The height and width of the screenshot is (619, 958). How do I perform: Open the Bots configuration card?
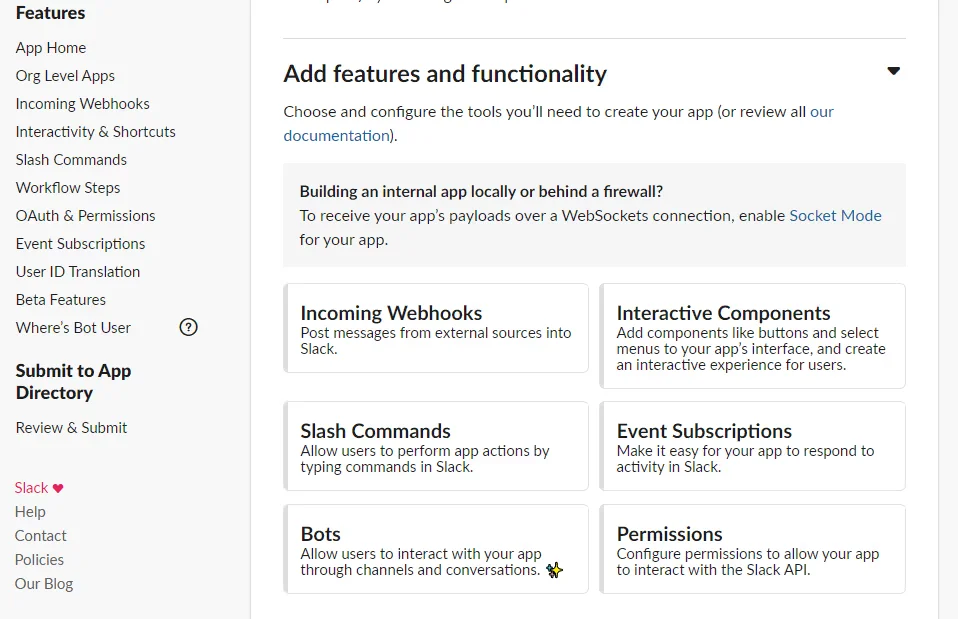436,548
